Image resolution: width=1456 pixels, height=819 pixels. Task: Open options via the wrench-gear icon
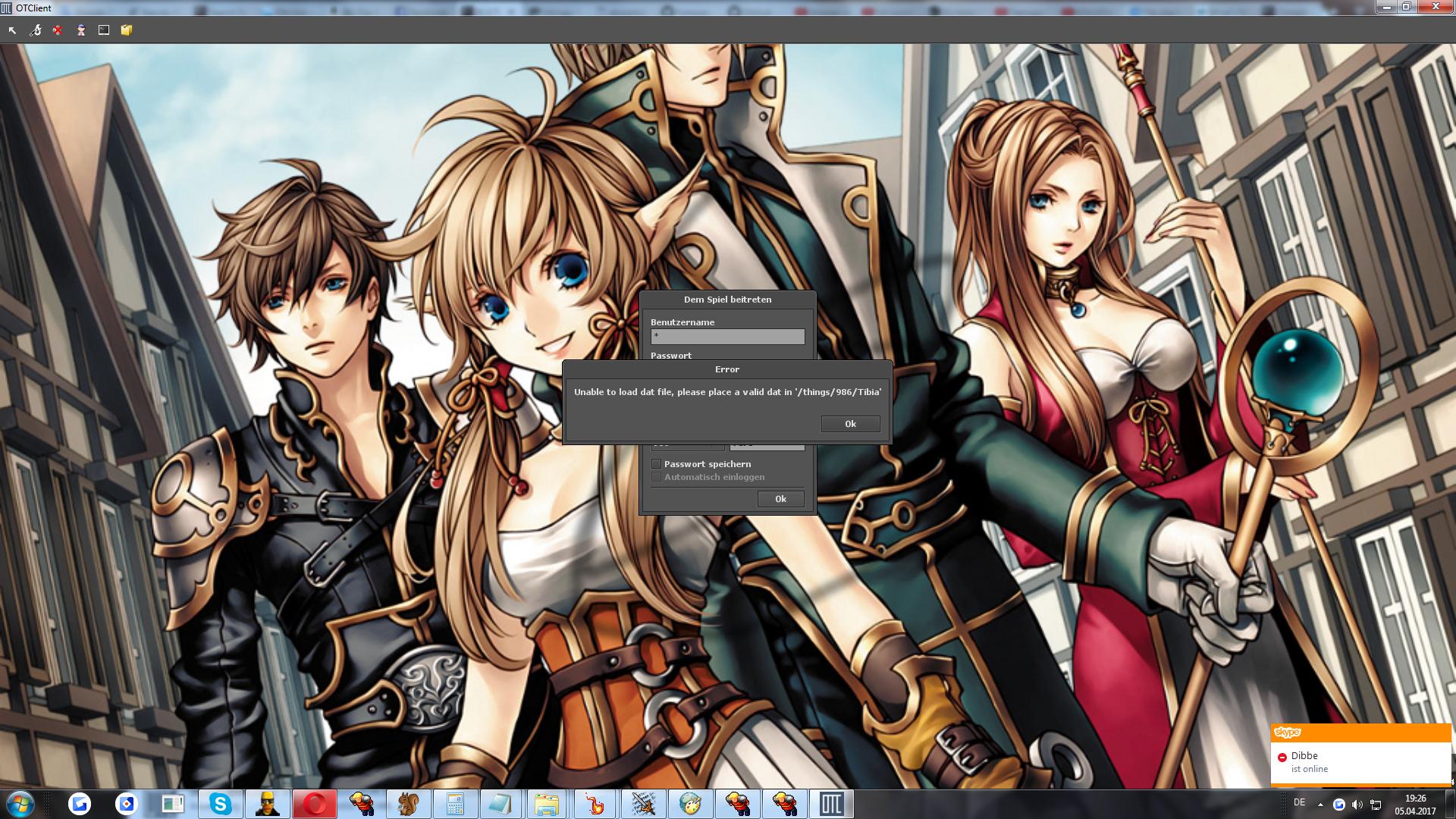click(35, 30)
